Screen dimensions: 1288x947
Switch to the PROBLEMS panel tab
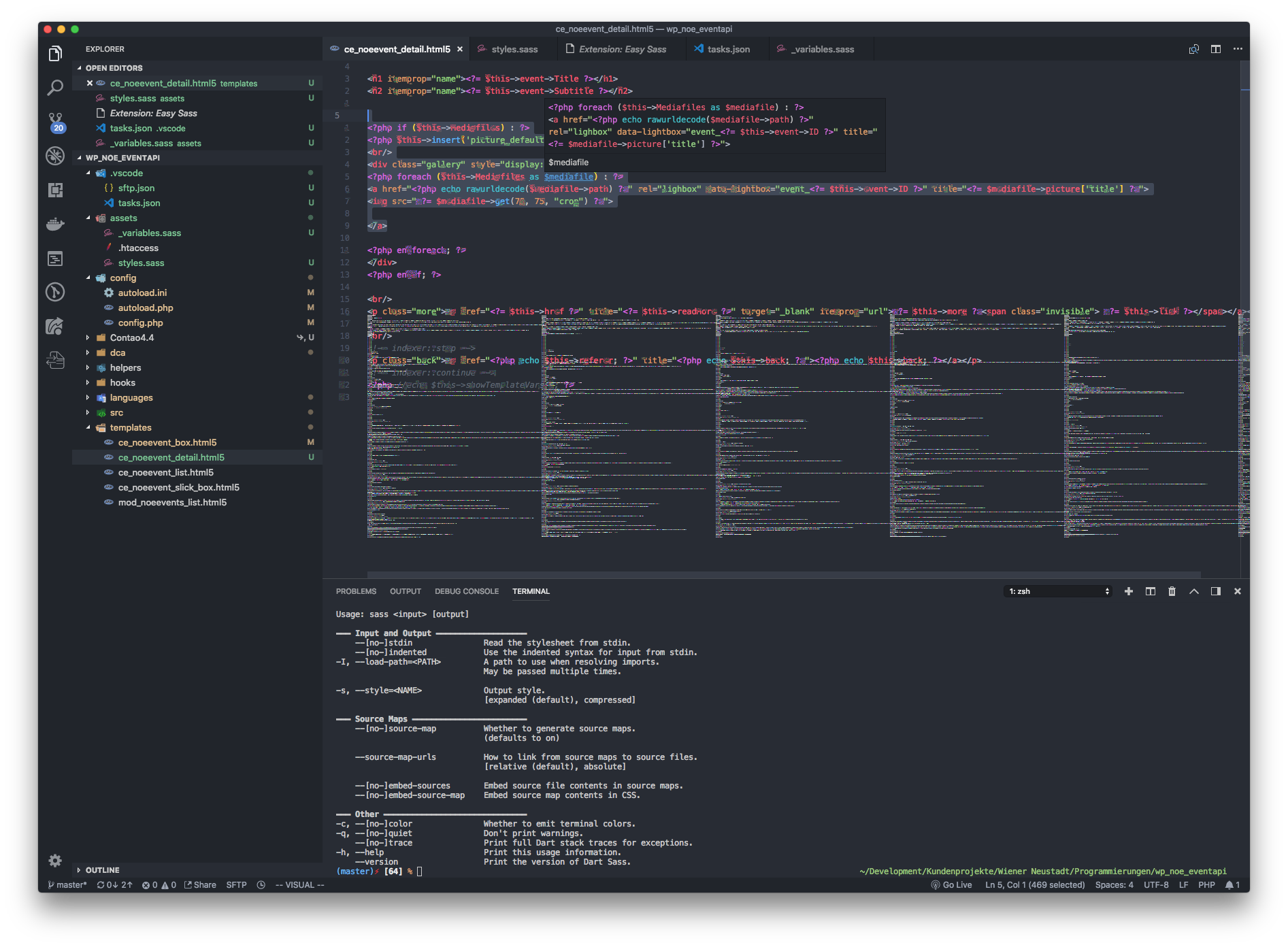pyautogui.click(x=356, y=591)
